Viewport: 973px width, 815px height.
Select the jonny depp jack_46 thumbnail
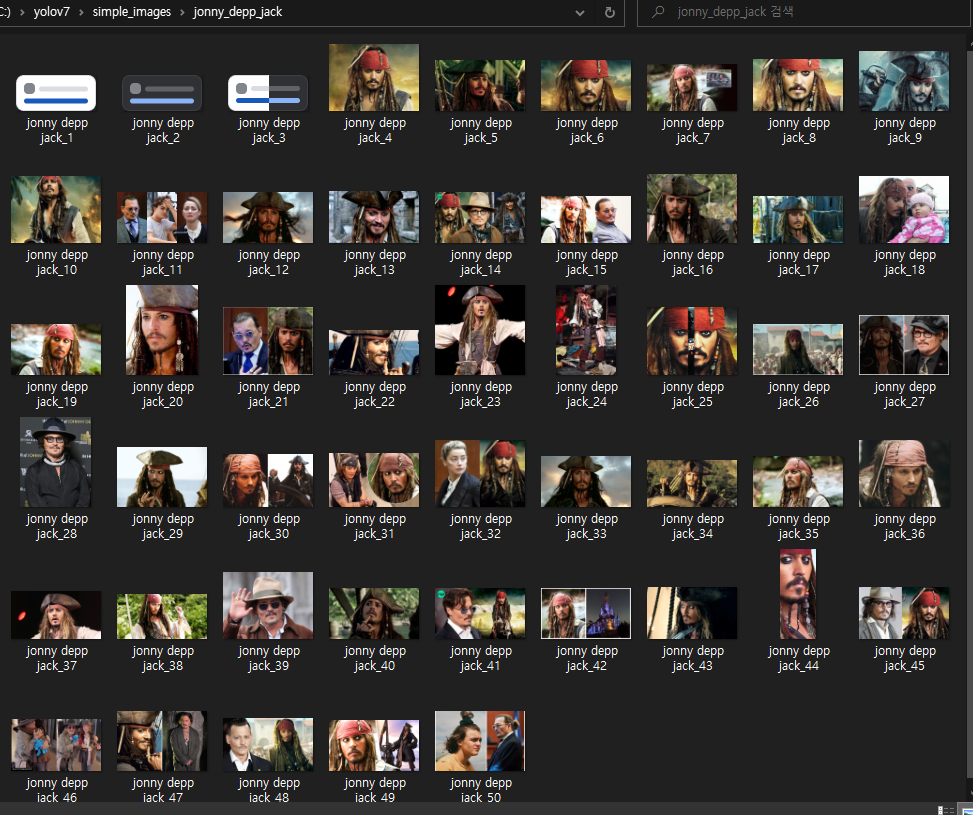click(56, 745)
